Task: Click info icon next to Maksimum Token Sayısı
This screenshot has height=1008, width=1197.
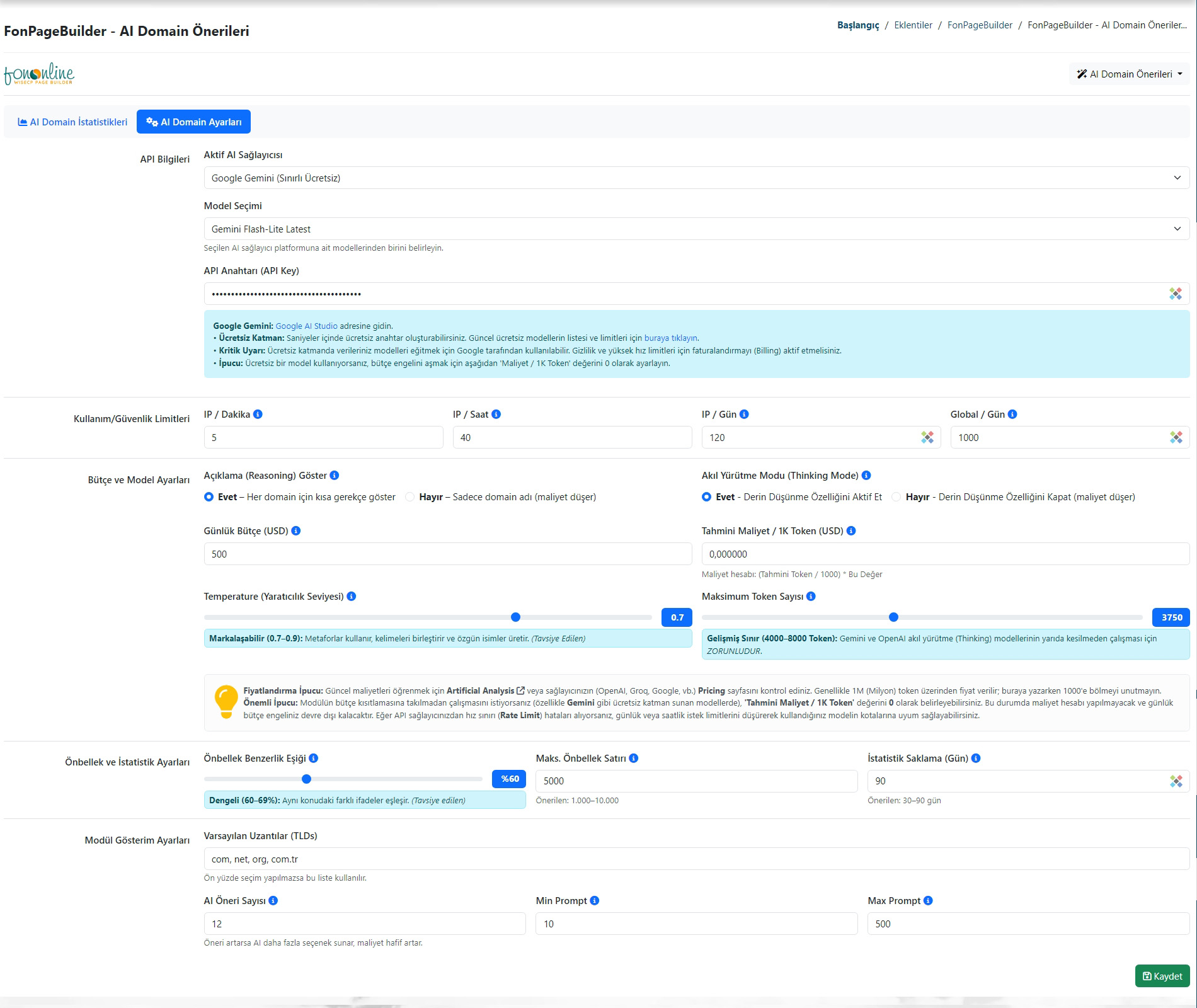Action: (x=811, y=597)
